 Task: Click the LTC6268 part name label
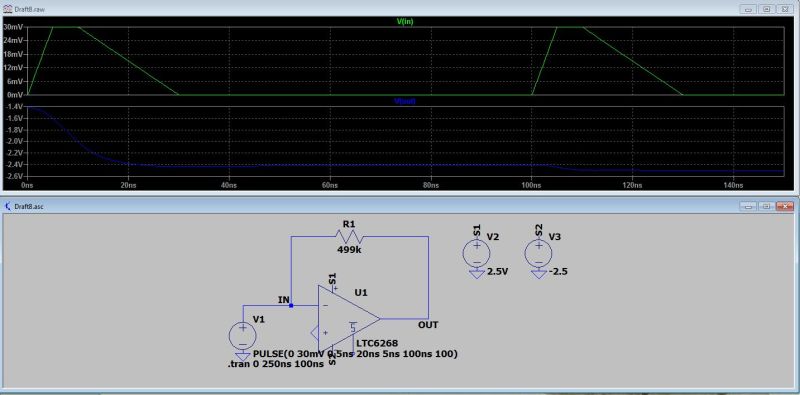[x=377, y=343]
